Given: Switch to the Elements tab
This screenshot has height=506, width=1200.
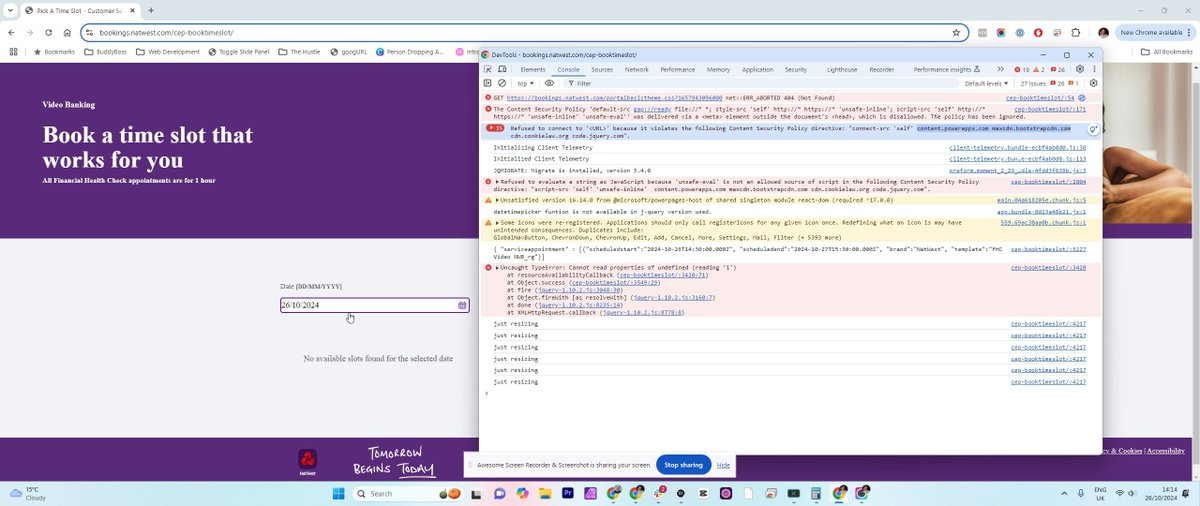Looking at the screenshot, I should tap(533, 69).
